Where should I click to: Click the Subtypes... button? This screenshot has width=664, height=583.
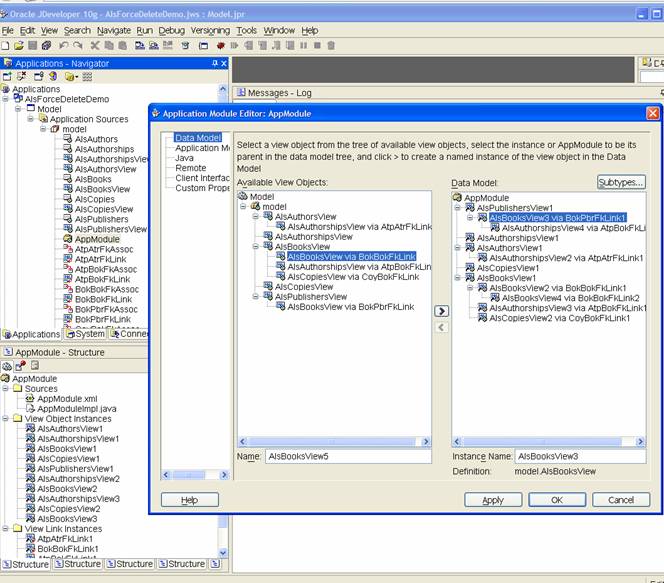pos(621,182)
